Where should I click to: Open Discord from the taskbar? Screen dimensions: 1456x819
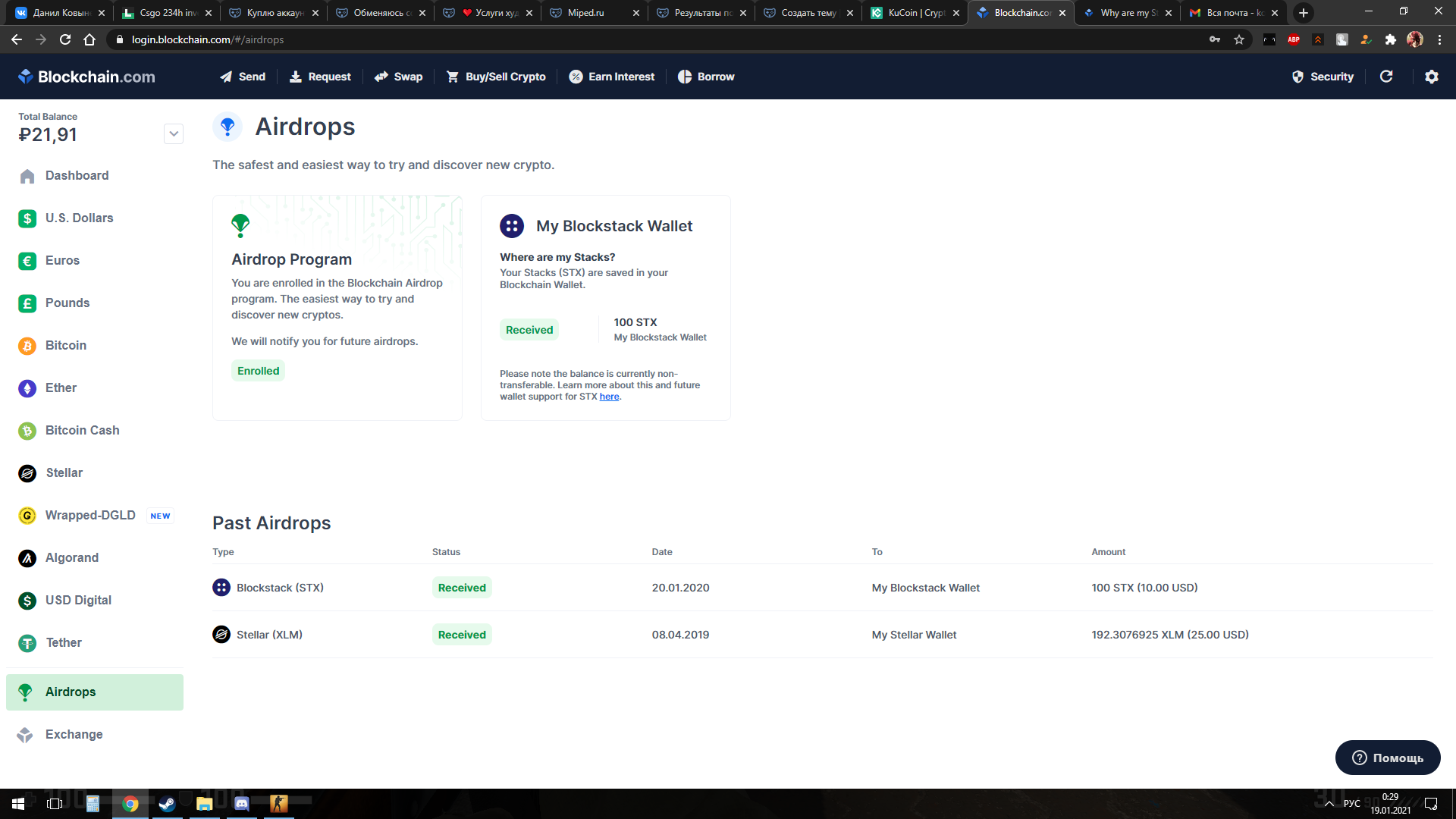tap(242, 804)
